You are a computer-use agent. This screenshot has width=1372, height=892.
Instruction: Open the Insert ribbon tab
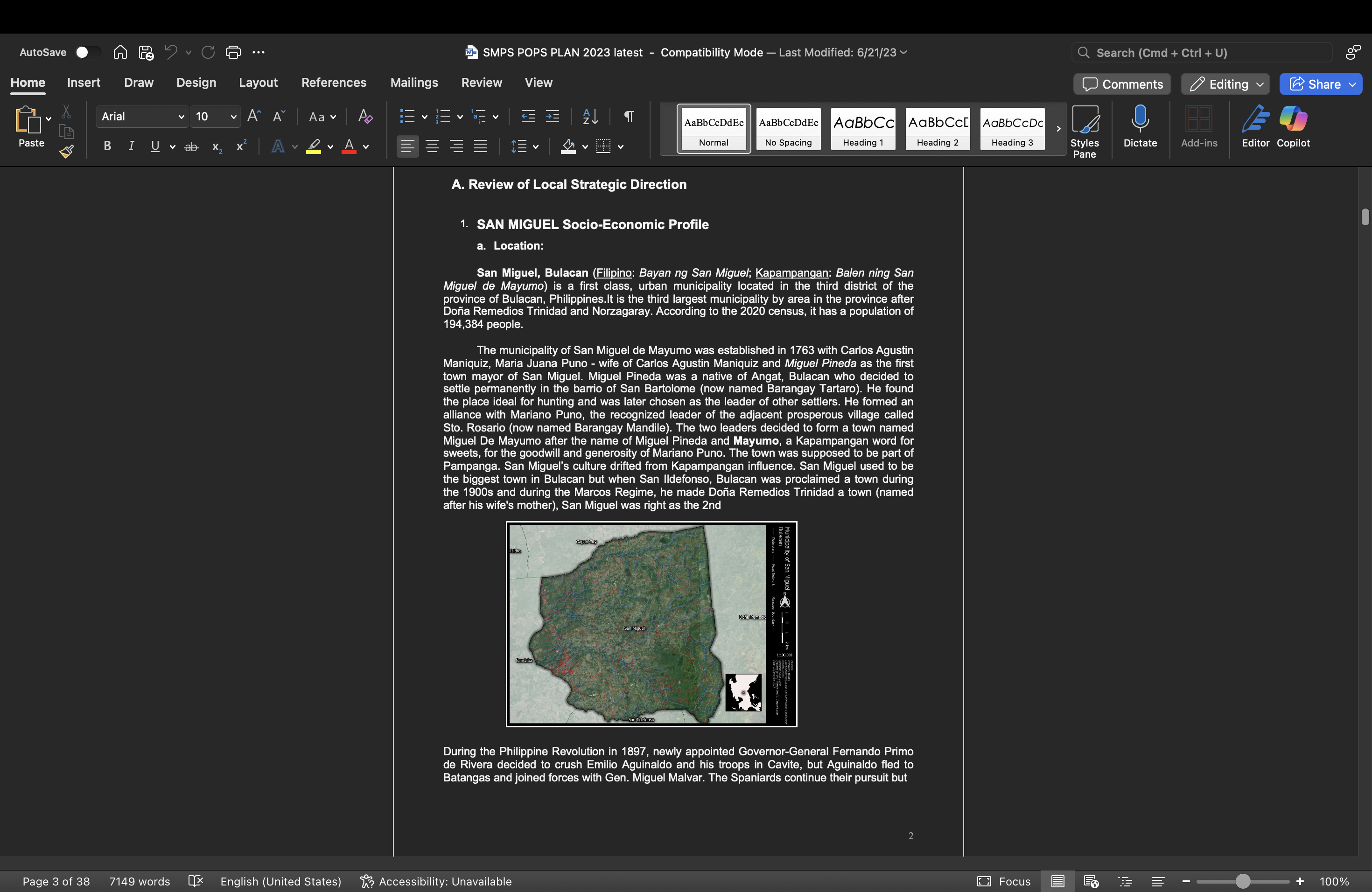[84, 83]
